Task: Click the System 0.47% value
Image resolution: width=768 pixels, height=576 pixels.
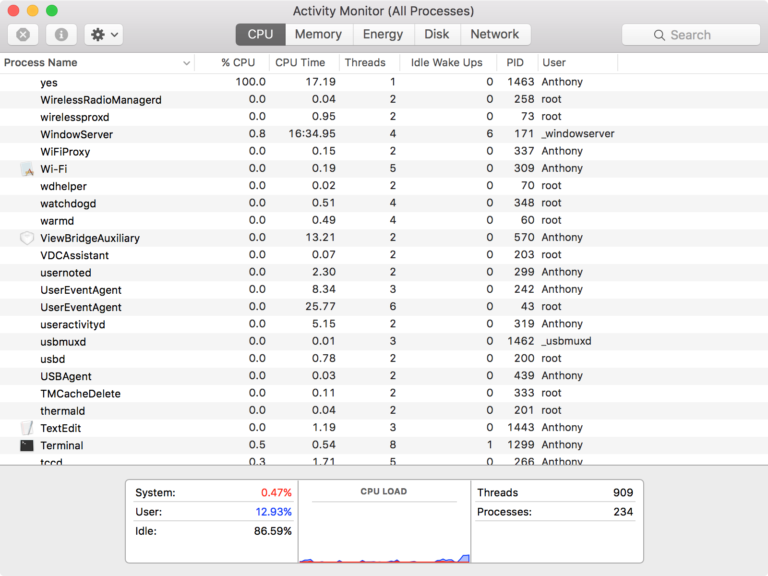Action: (276, 493)
